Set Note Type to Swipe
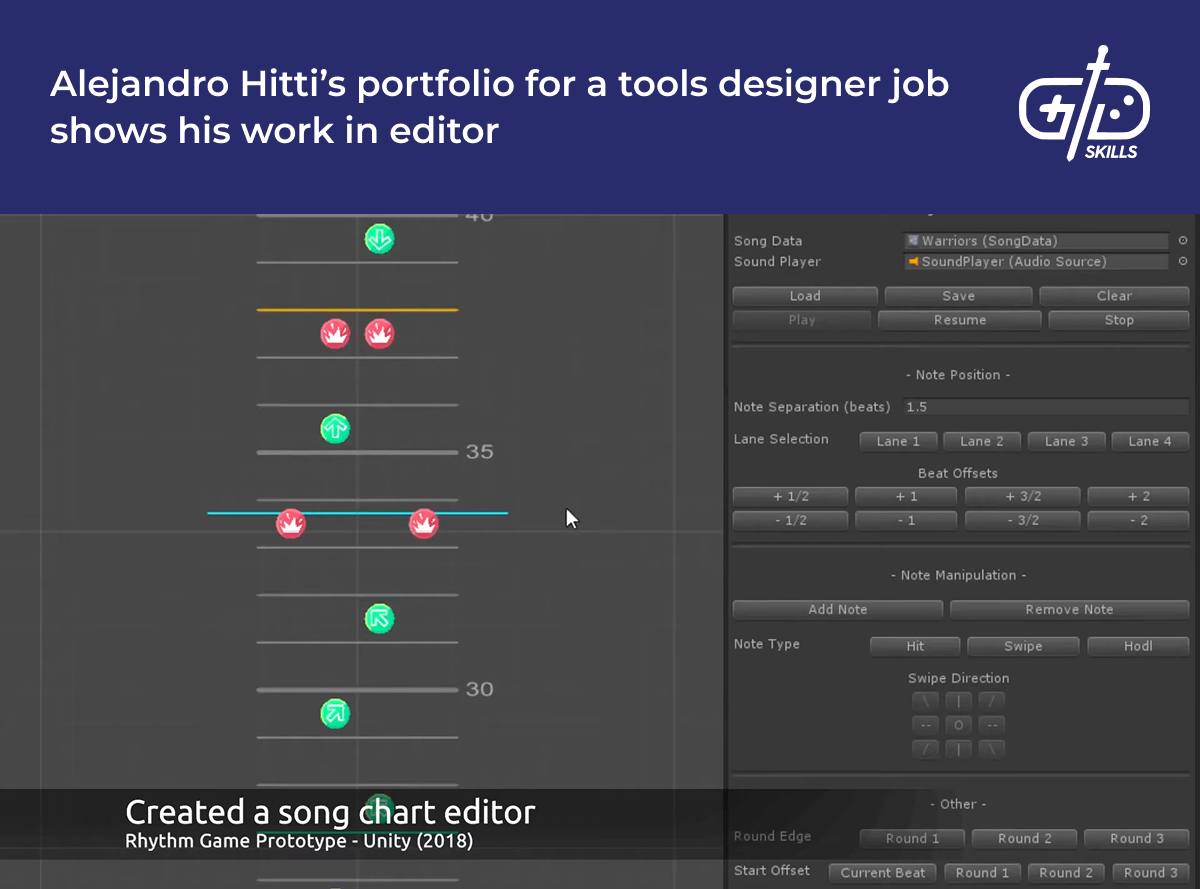 1022,646
